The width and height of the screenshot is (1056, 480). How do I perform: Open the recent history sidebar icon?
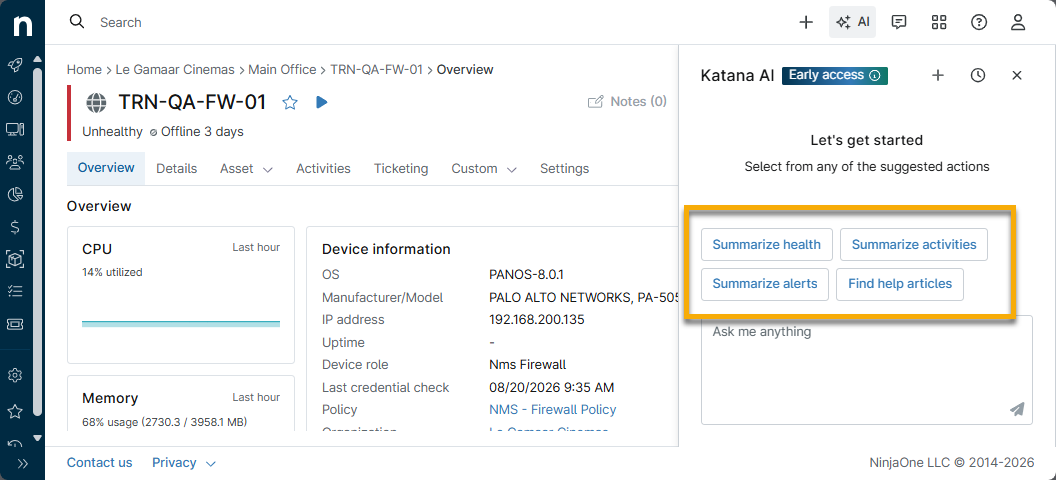pyautogui.click(x=15, y=443)
